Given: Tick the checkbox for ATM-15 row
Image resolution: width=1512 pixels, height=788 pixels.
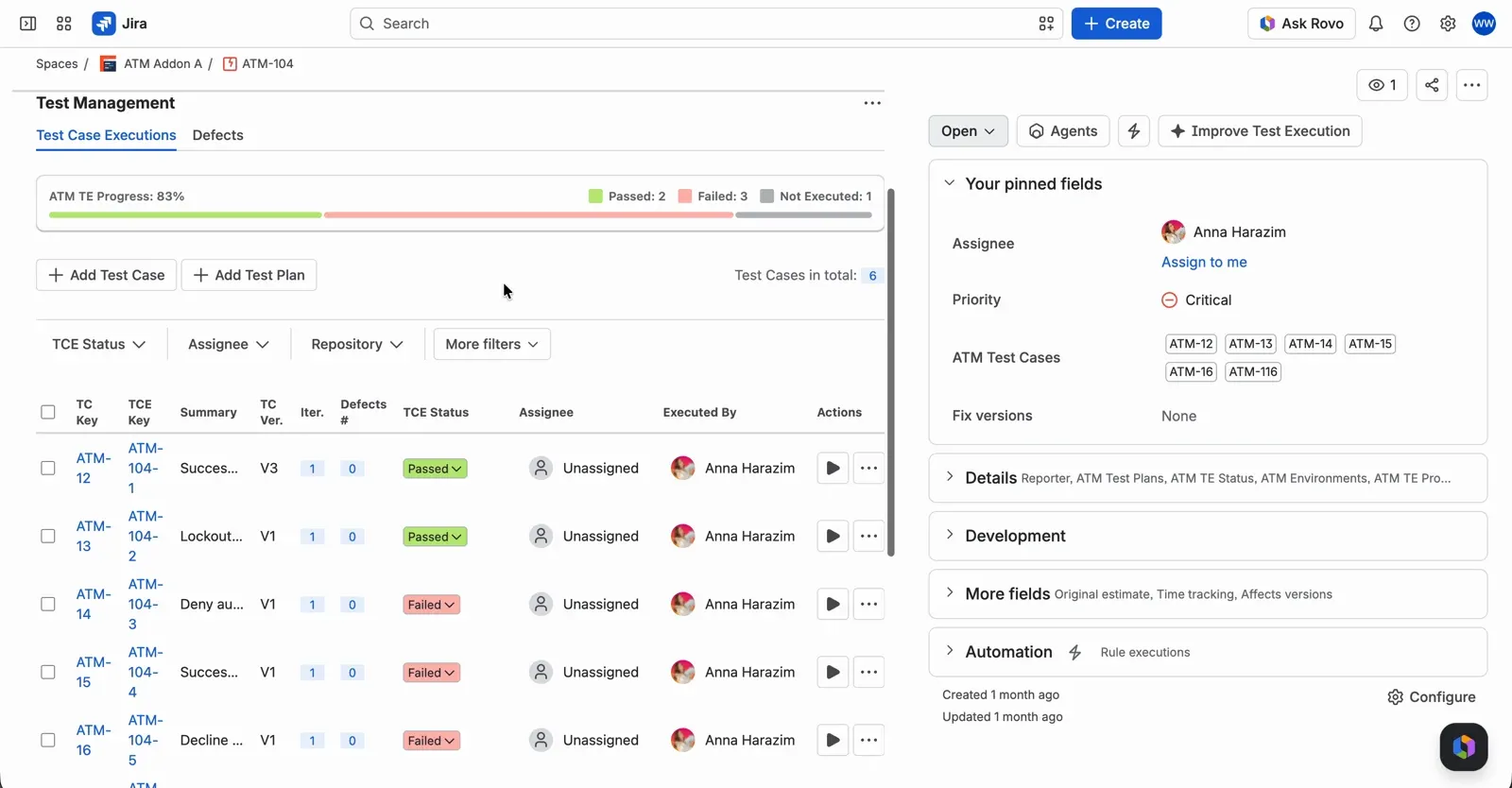Looking at the screenshot, I should click(x=48, y=672).
